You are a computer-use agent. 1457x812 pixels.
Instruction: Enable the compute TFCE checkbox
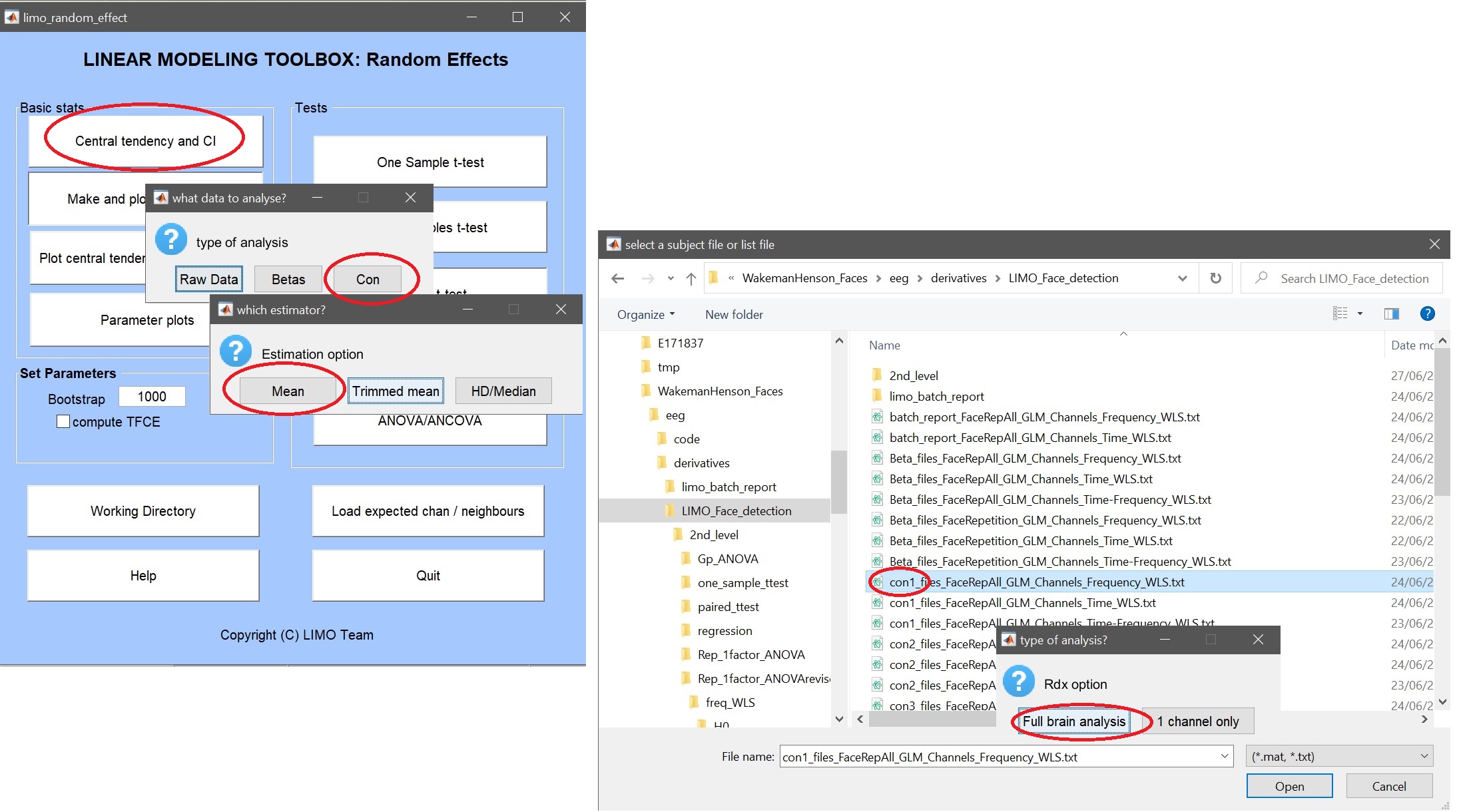tap(63, 421)
